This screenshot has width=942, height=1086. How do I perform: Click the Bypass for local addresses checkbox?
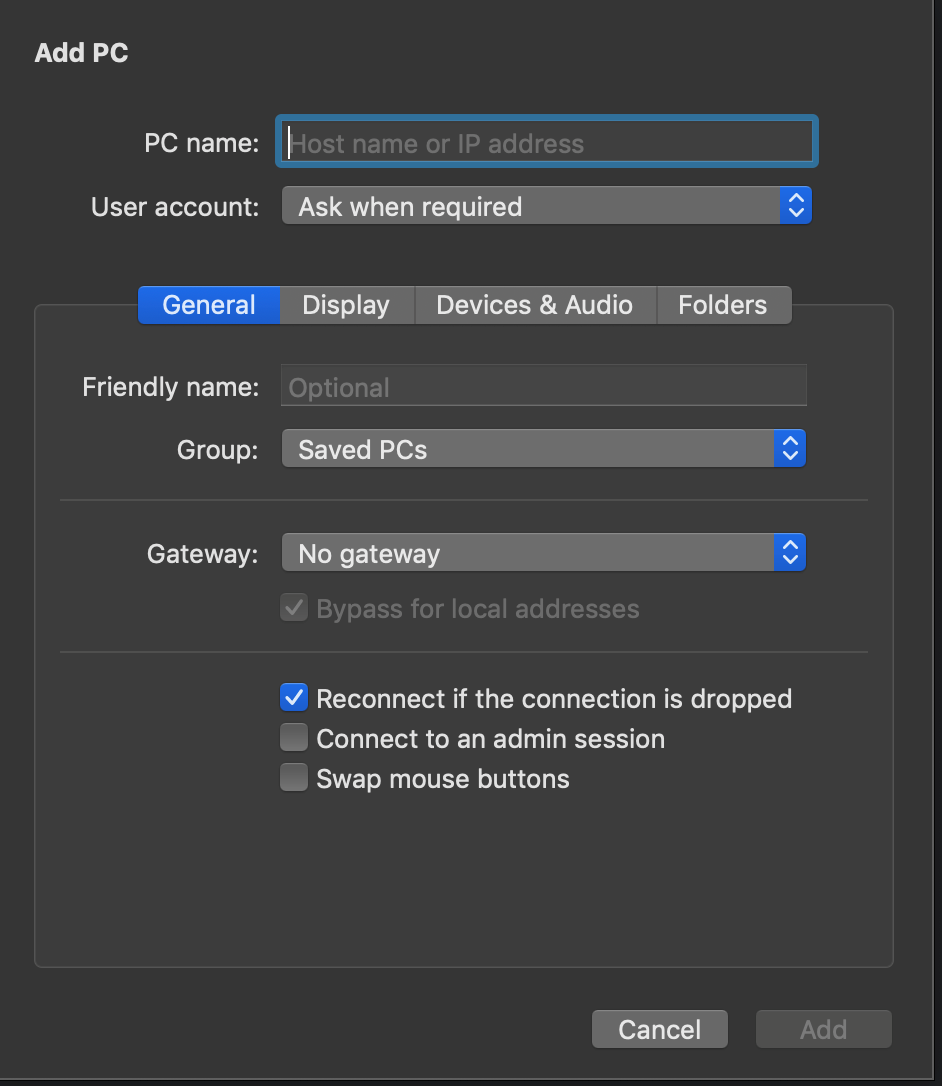294,608
